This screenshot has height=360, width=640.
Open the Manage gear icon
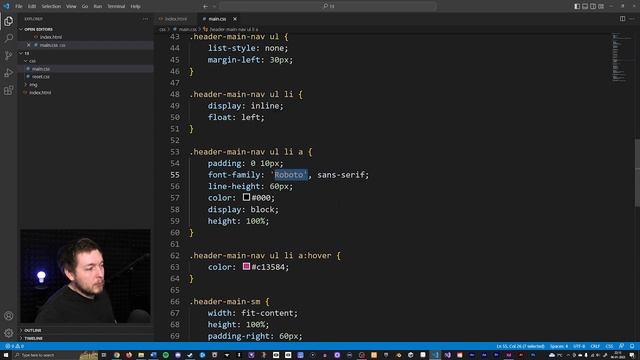tap(9, 333)
